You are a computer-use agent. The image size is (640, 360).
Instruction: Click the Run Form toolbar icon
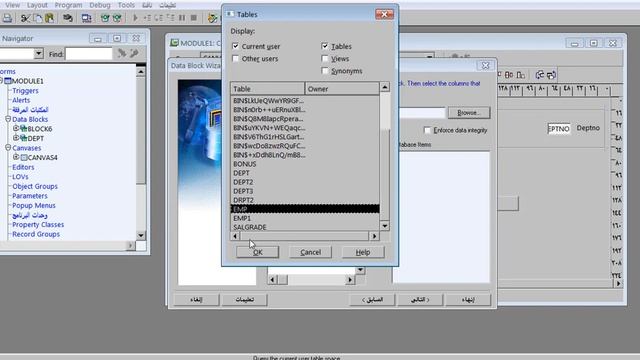(x=87, y=18)
